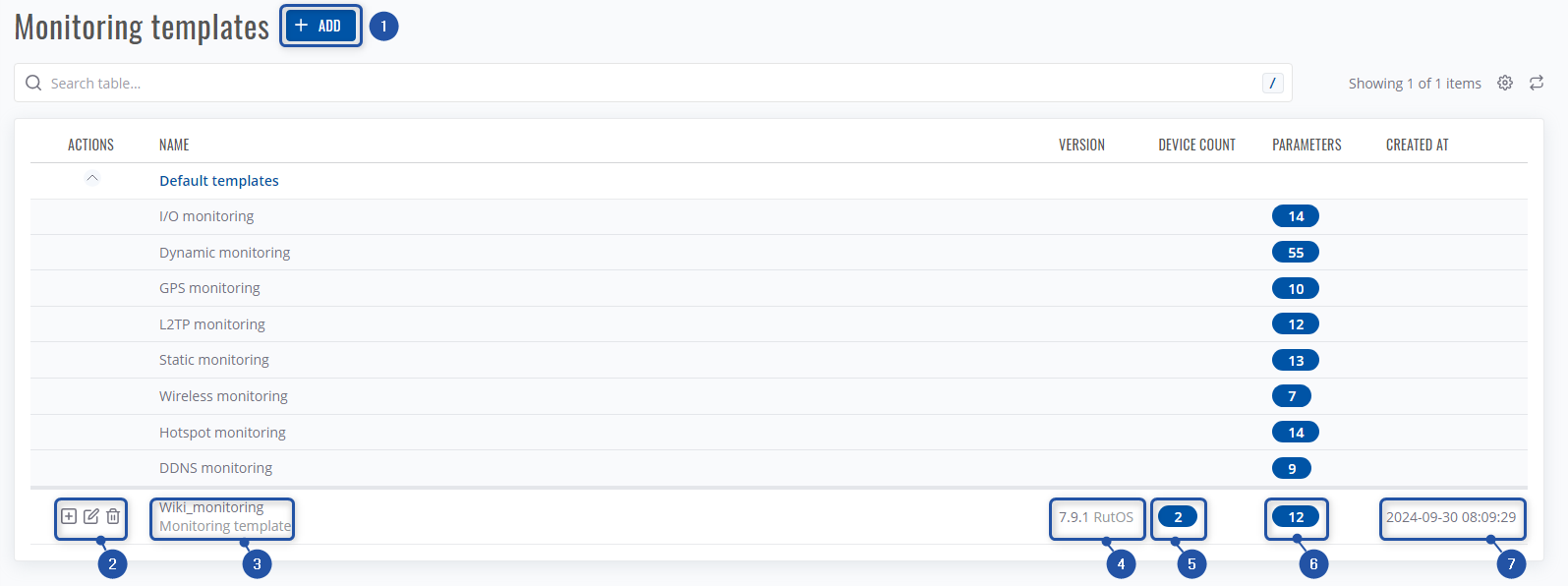Click the search magnifier icon
Screen dimensions: 1568x586
(33, 83)
